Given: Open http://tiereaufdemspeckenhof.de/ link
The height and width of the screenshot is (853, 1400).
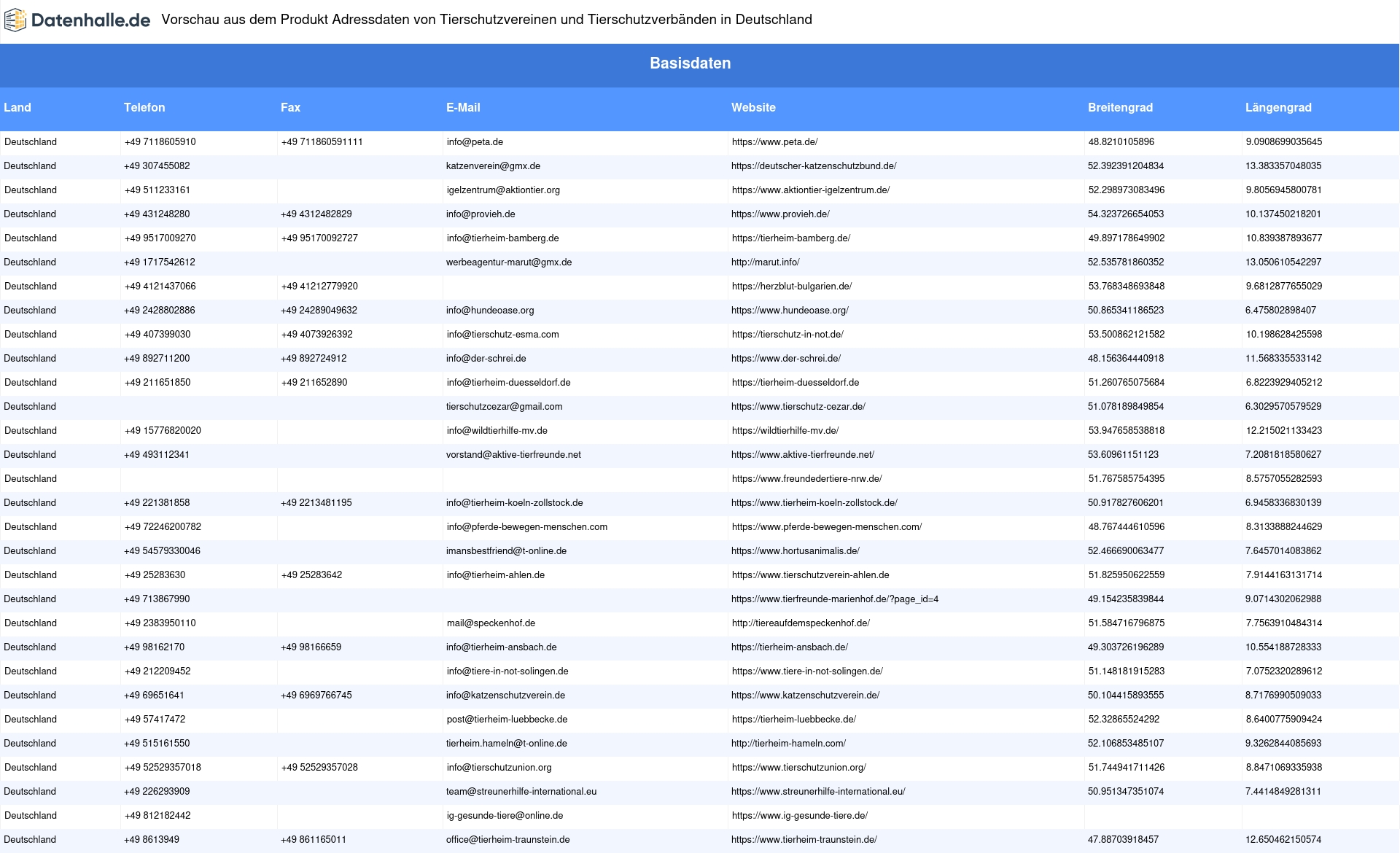Looking at the screenshot, I should (x=801, y=623).
